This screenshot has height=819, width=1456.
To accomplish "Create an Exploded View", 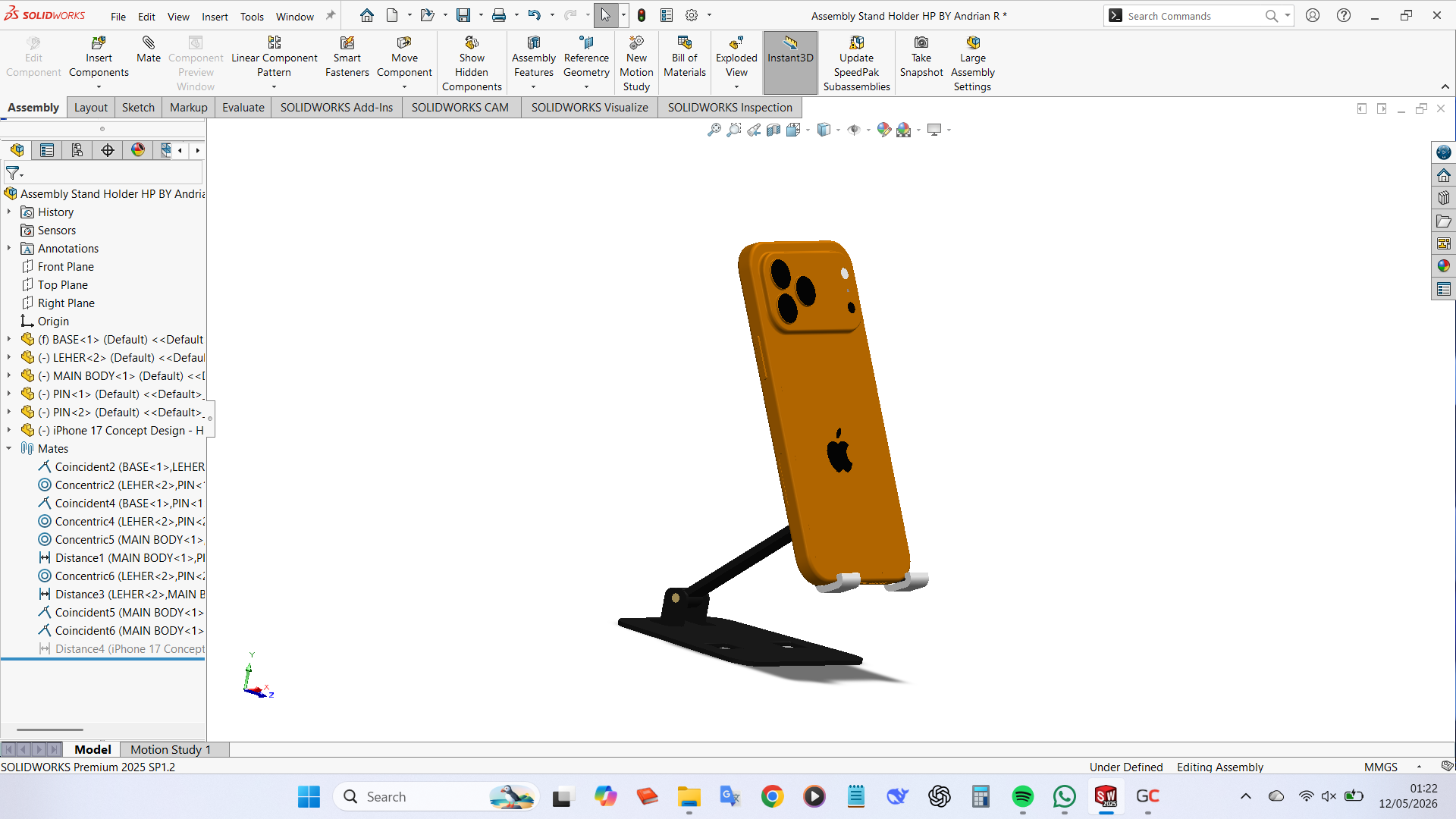I will click(736, 58).
